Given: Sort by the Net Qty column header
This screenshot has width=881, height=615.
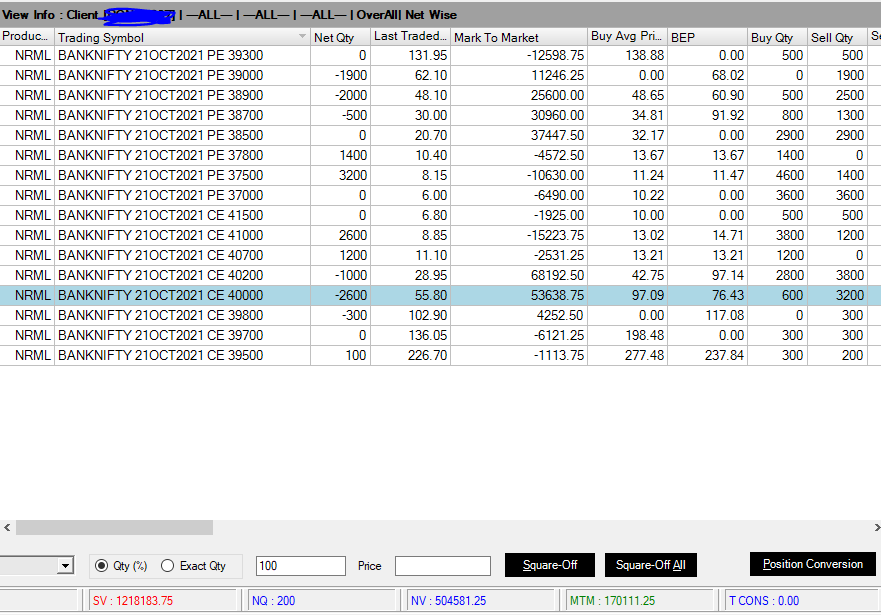Looking at the screenshot, I should [340, 37].
